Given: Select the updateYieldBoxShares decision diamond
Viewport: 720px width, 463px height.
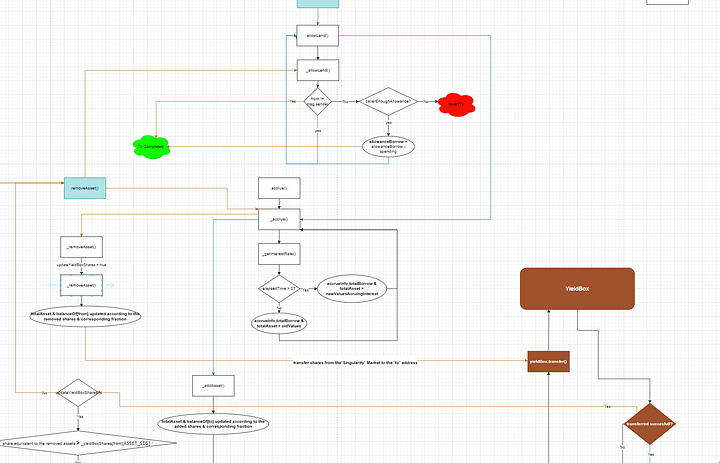Looking at the screenshot, I should point(81,393).
